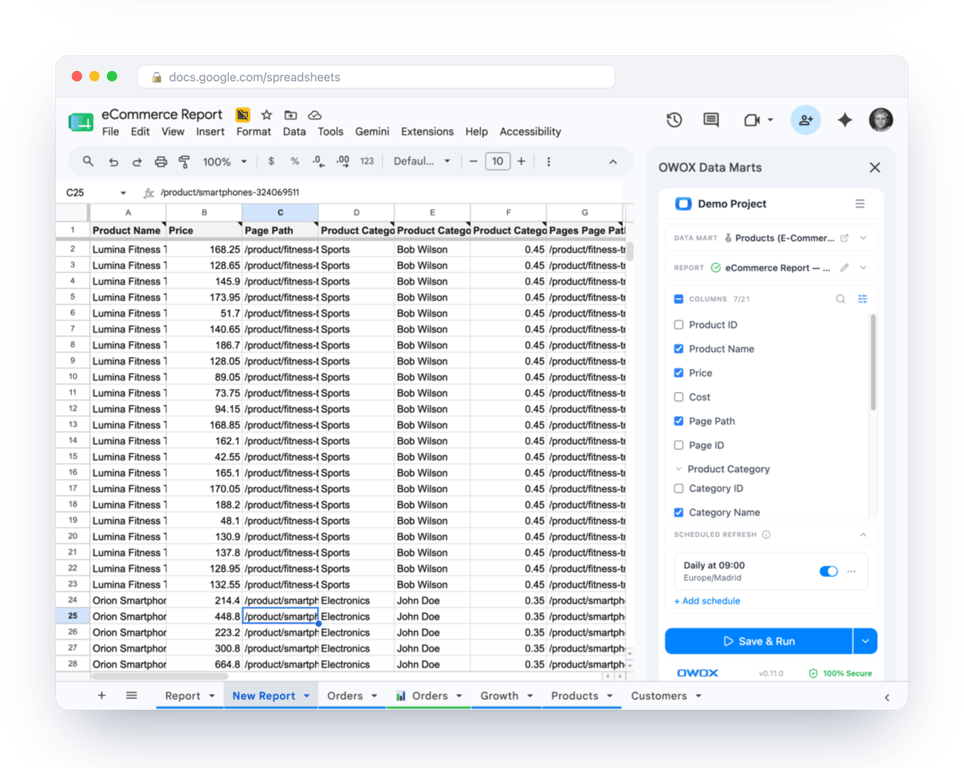
Task: Open the cell name box dropdown
Action: (123, 192)
